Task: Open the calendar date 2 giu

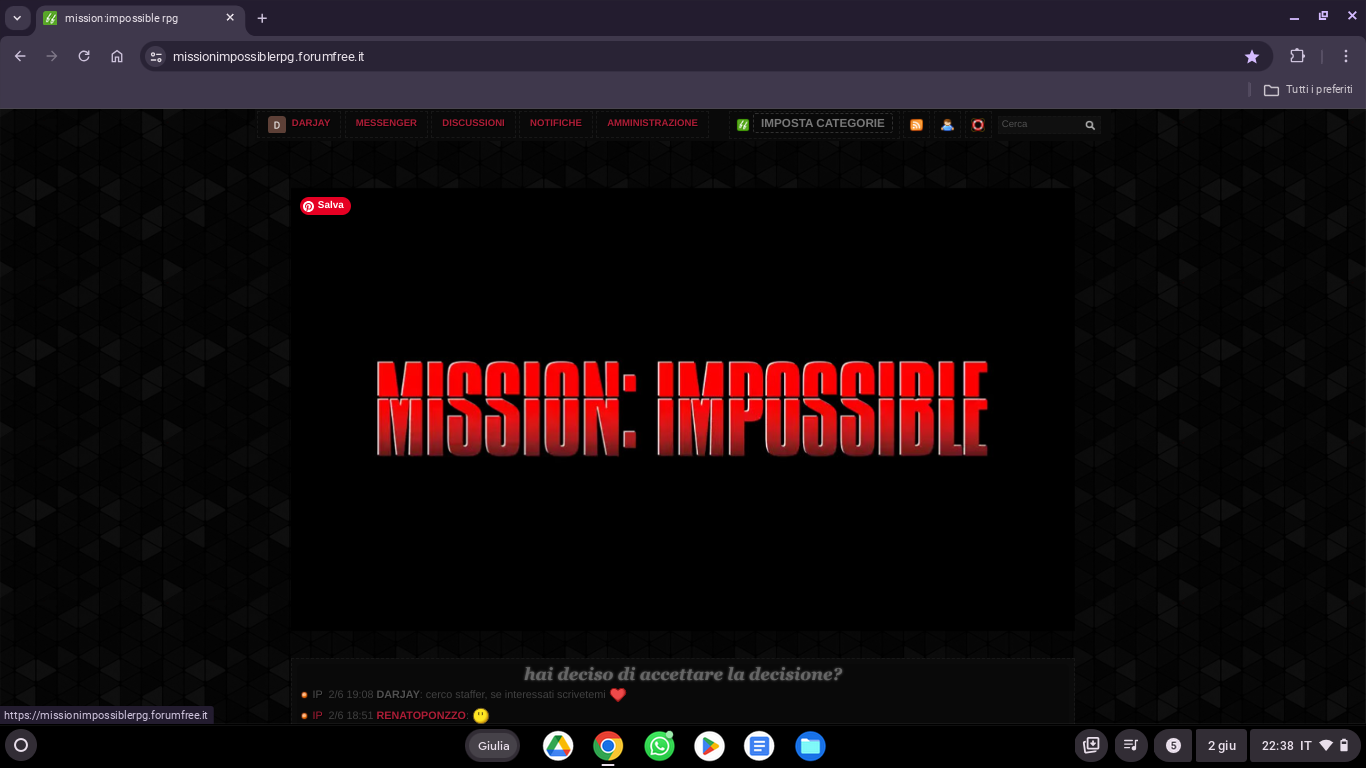Action: pos(1222,745)
